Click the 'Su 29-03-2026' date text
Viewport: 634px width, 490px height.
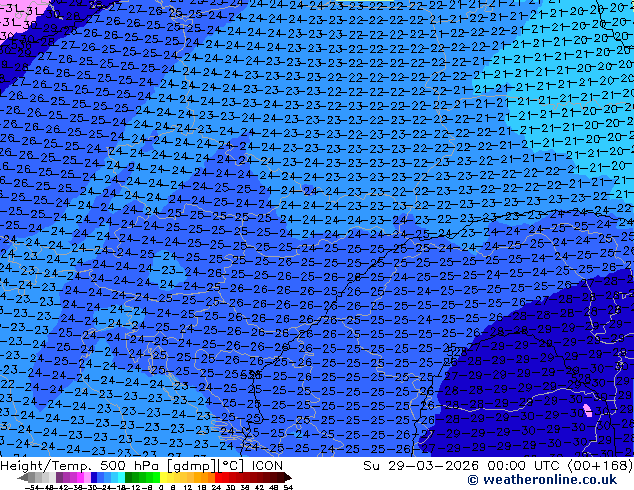(421, 466)
